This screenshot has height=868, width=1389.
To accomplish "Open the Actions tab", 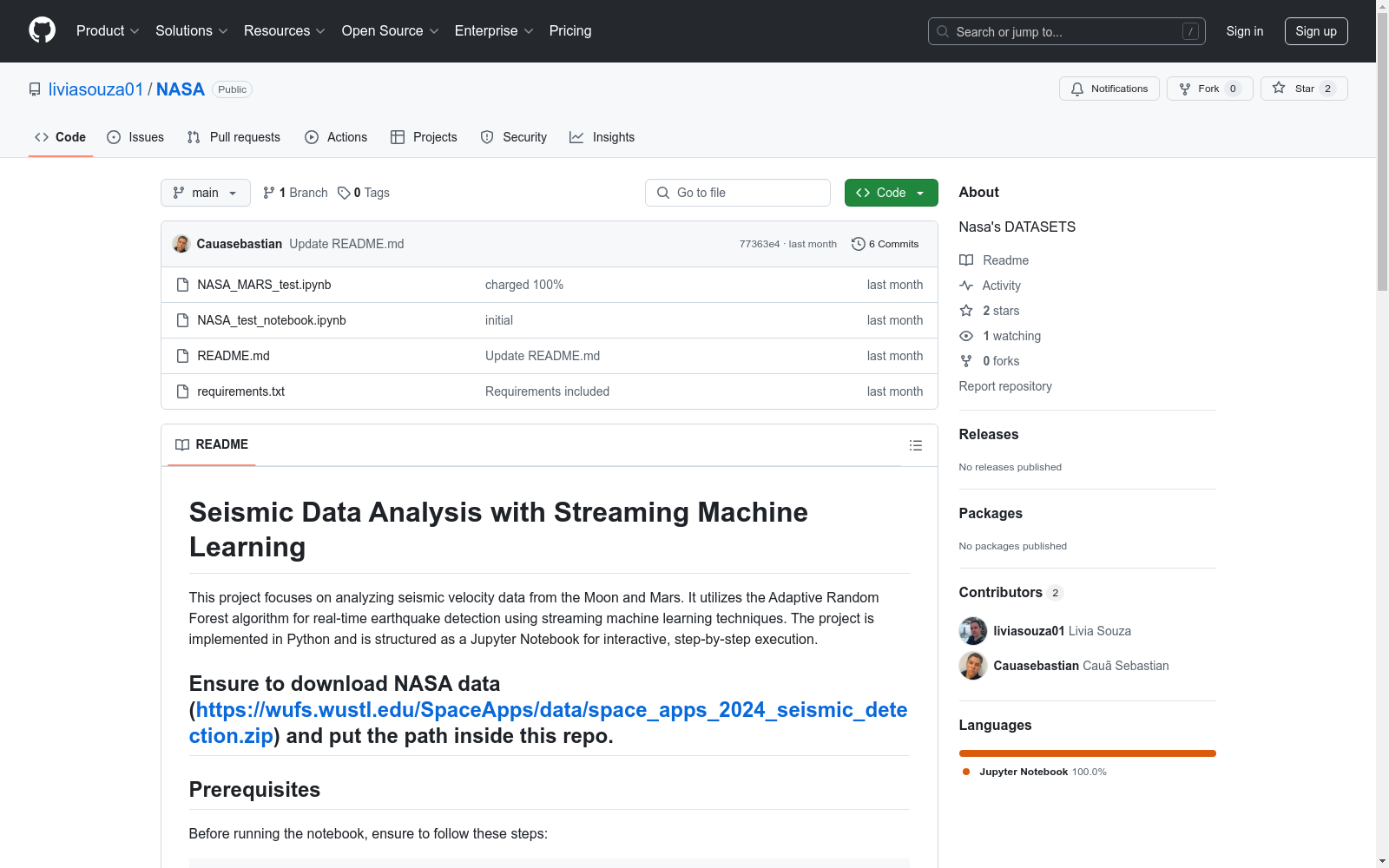I will 336,137.
